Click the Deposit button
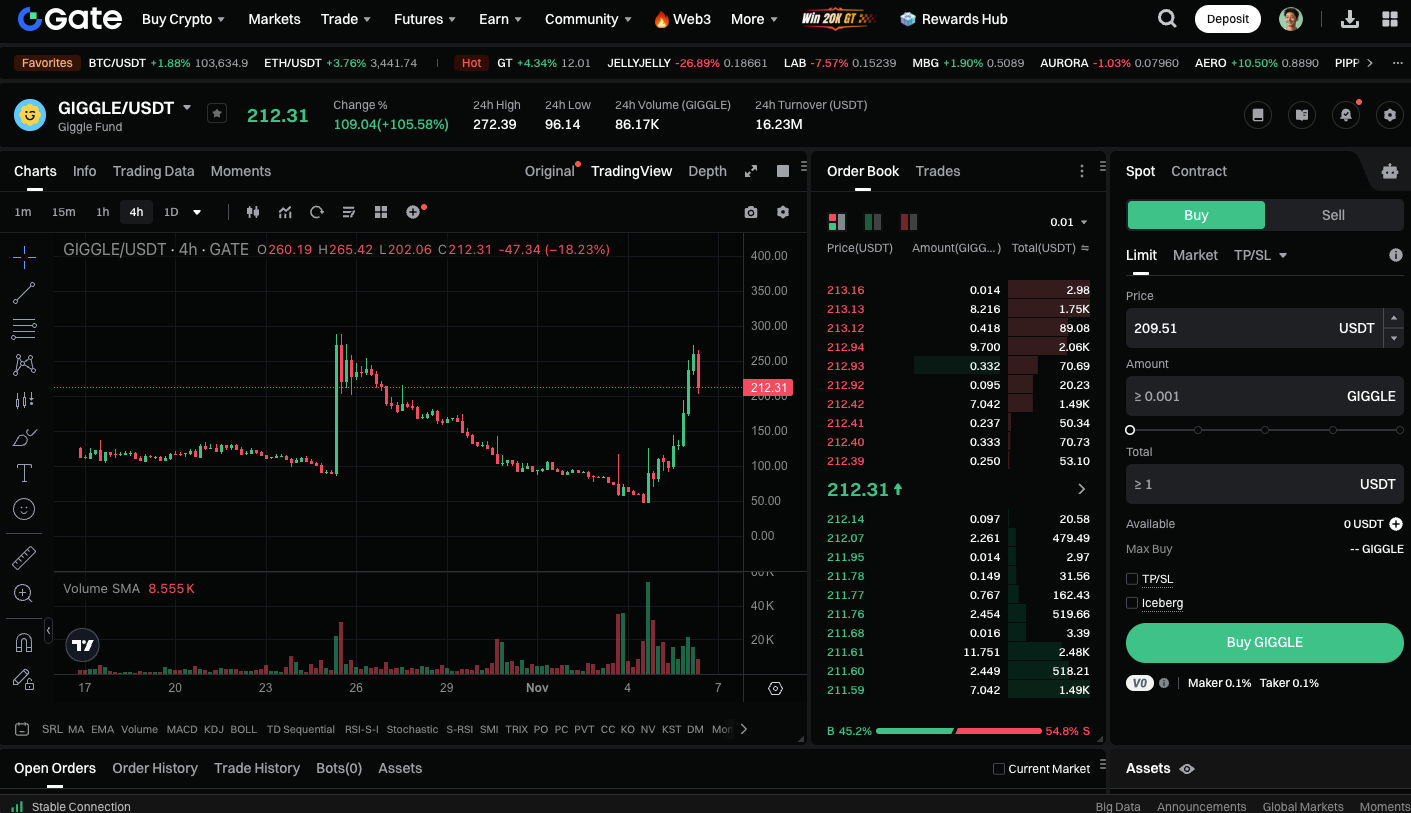This screenshot has height=813, width=1411. pos(1227,19)
